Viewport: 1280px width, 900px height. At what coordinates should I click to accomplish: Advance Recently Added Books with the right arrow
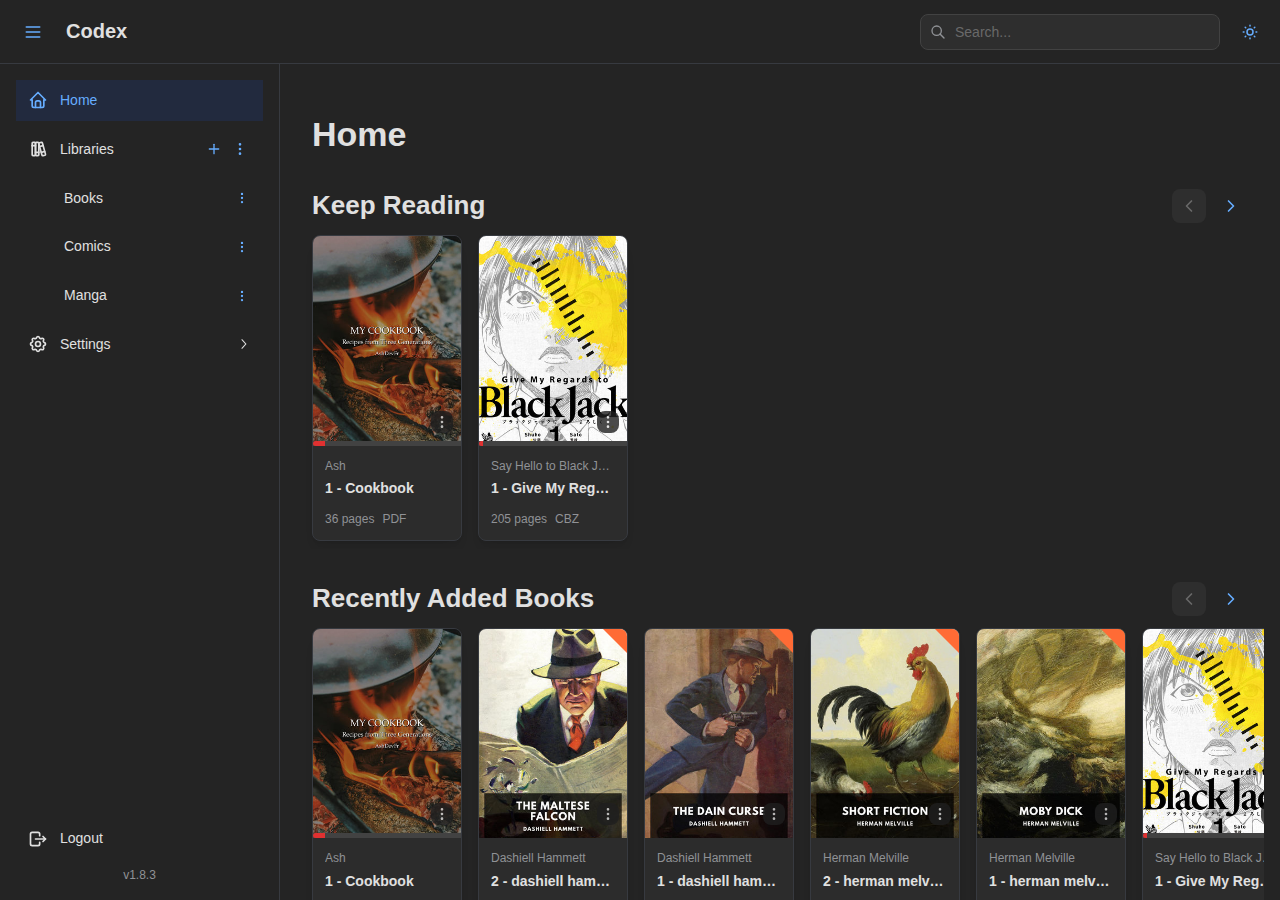(1230, 599)
